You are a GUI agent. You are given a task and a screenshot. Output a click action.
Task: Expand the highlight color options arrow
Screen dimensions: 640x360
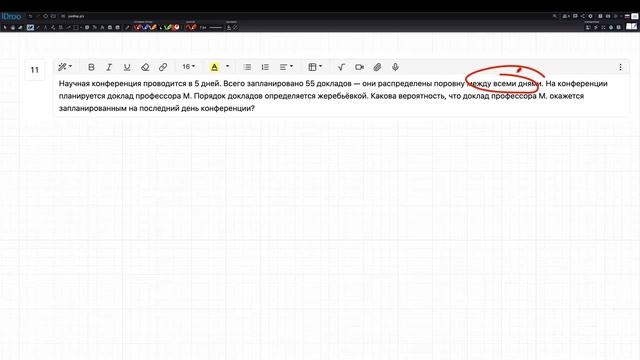[227, 67]
